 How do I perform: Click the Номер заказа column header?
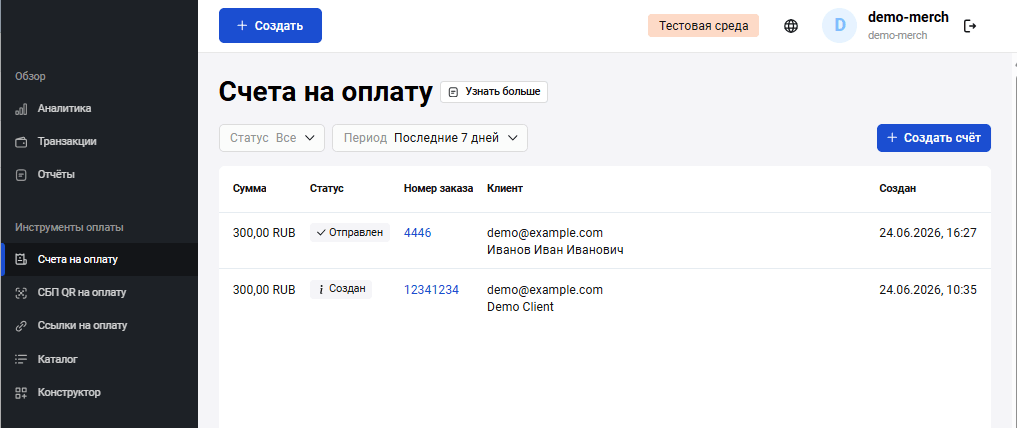pyautogui.click(x=438, y=189)
